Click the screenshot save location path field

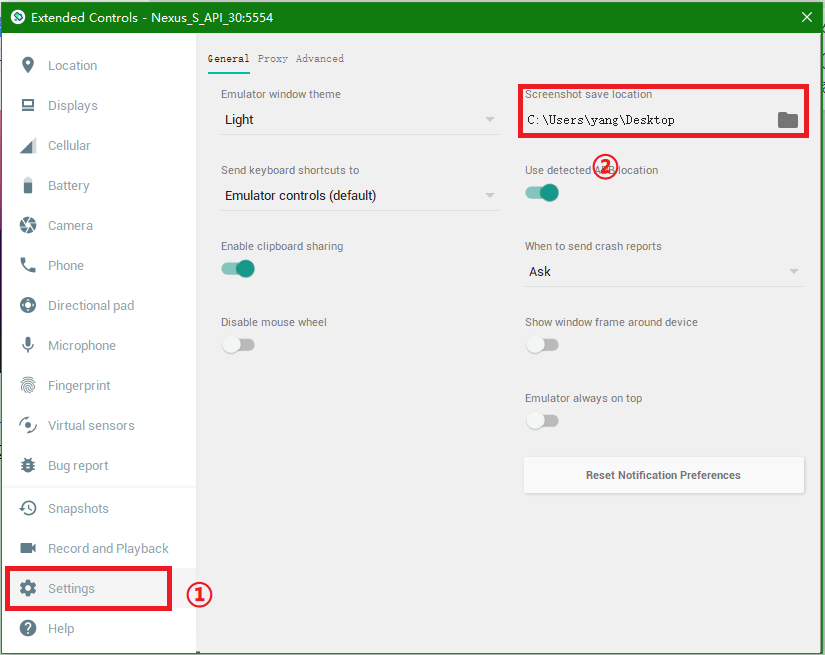[x=650, y=120]
